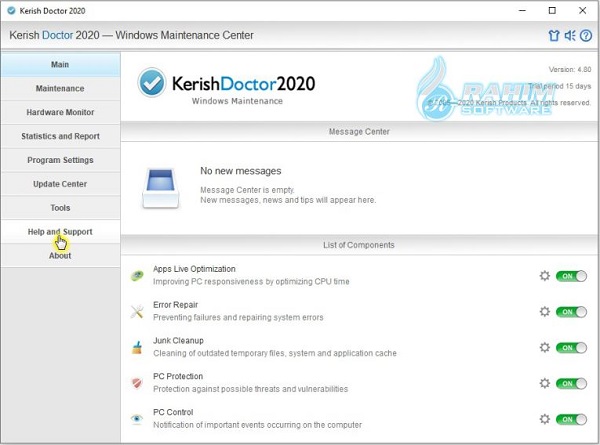Screen dimensions: 600x445
Task: Click the 'Apps Live Optimization' label
Action: pyautogui.click(x=194, y=269)
